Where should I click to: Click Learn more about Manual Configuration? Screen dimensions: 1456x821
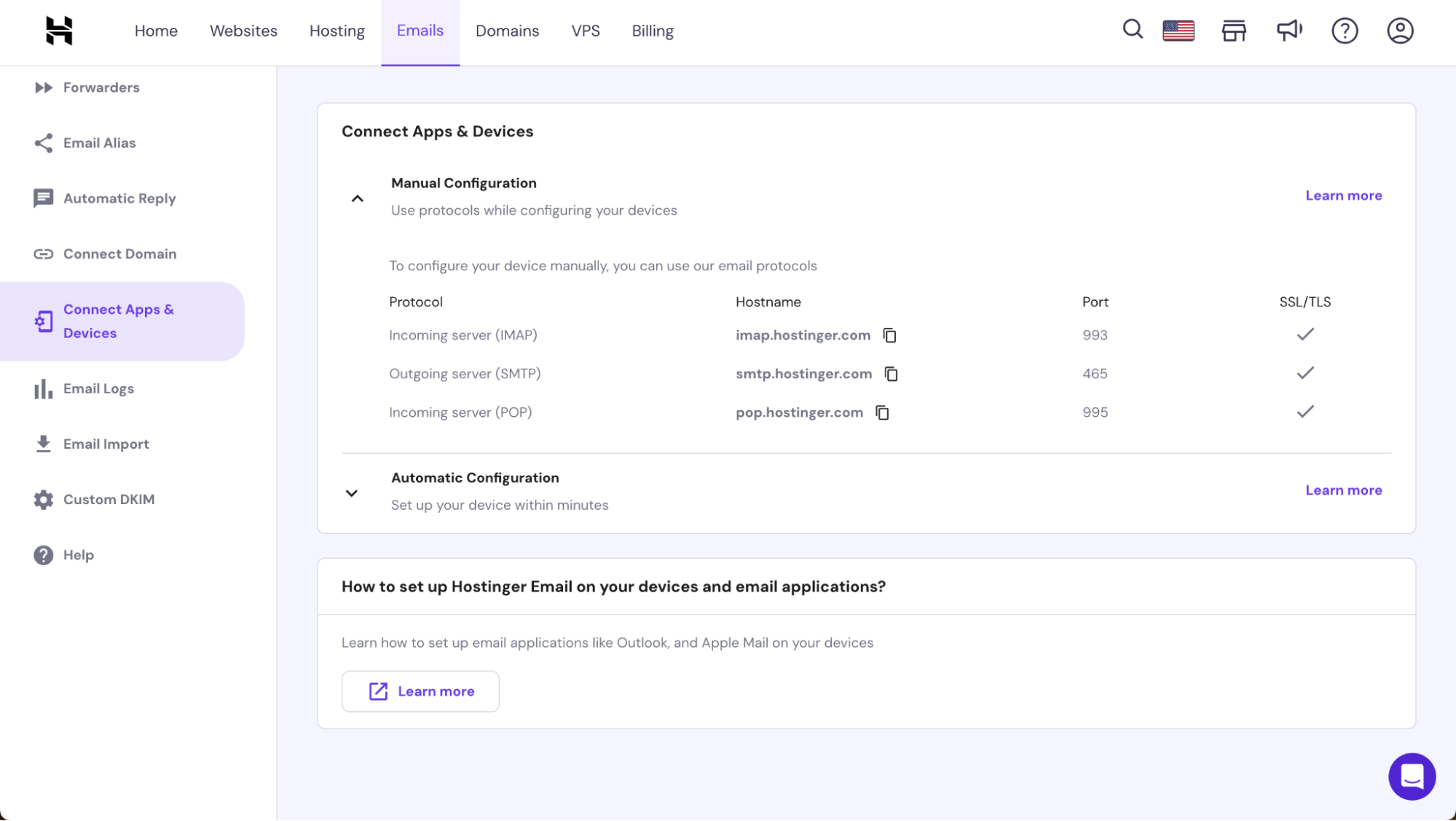tap(1343, 195)
